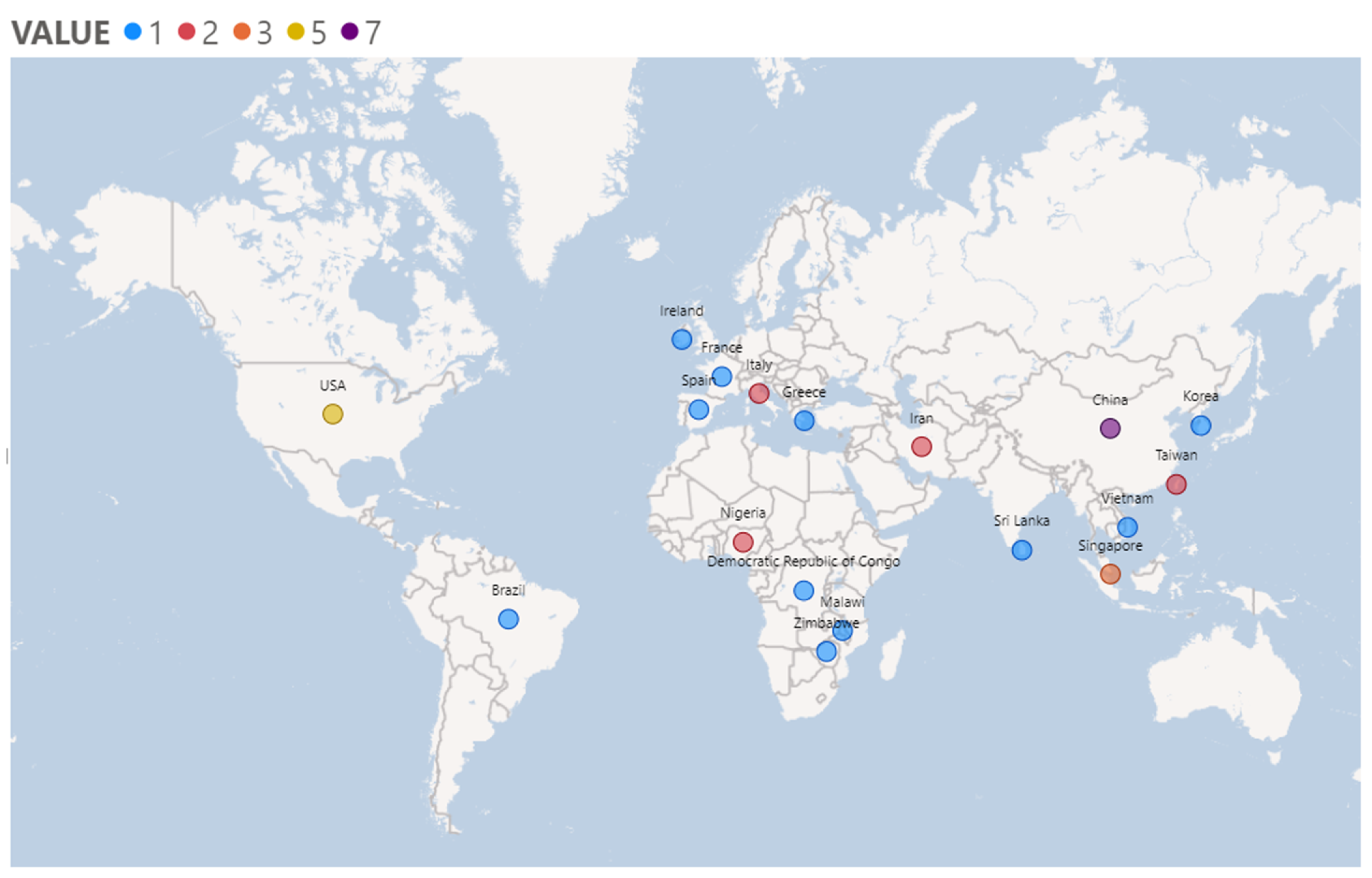The image size is (1372, 878).
Task: Select the blue Vietnam bubble
Action: tap(1127, 527)
